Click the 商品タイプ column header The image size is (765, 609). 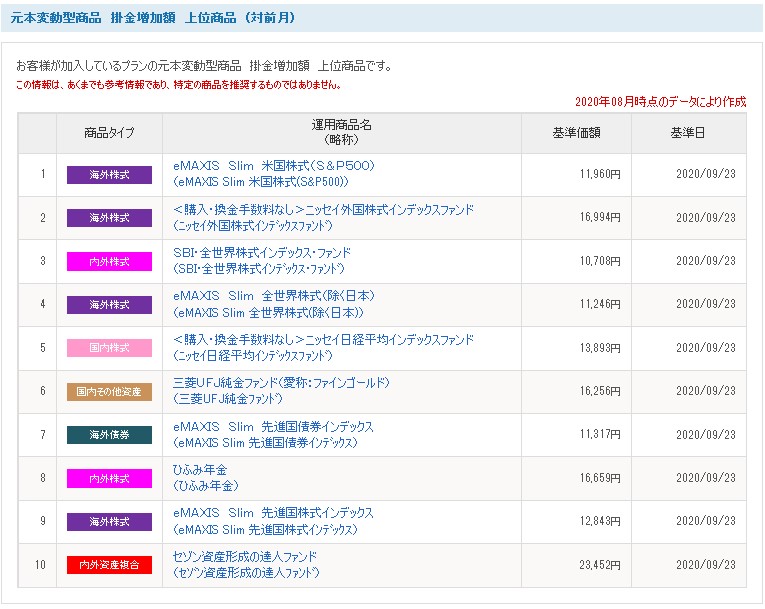coord(109,133)
